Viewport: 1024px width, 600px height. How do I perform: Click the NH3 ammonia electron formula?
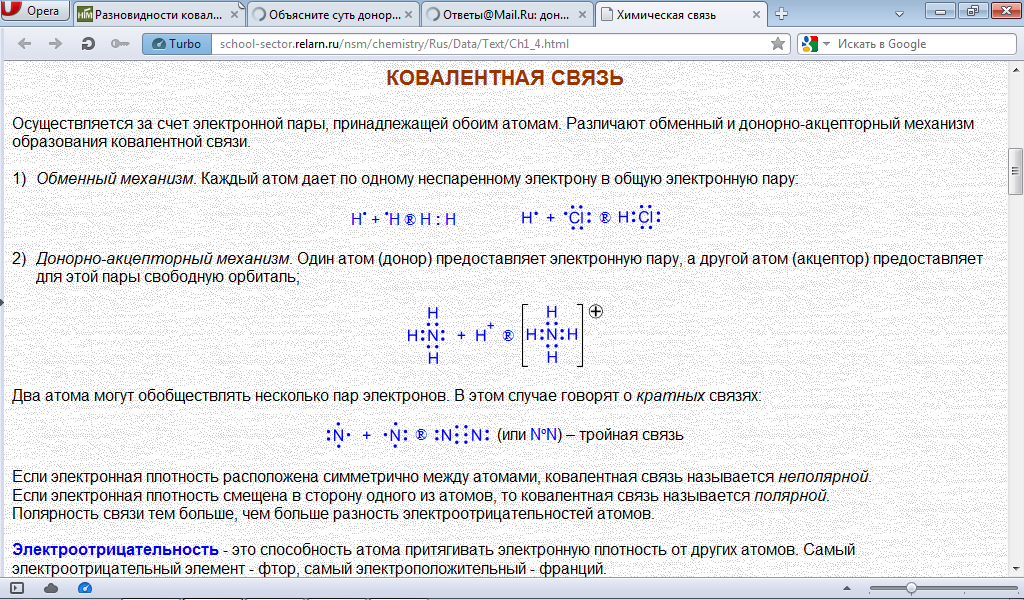point(426,335)
